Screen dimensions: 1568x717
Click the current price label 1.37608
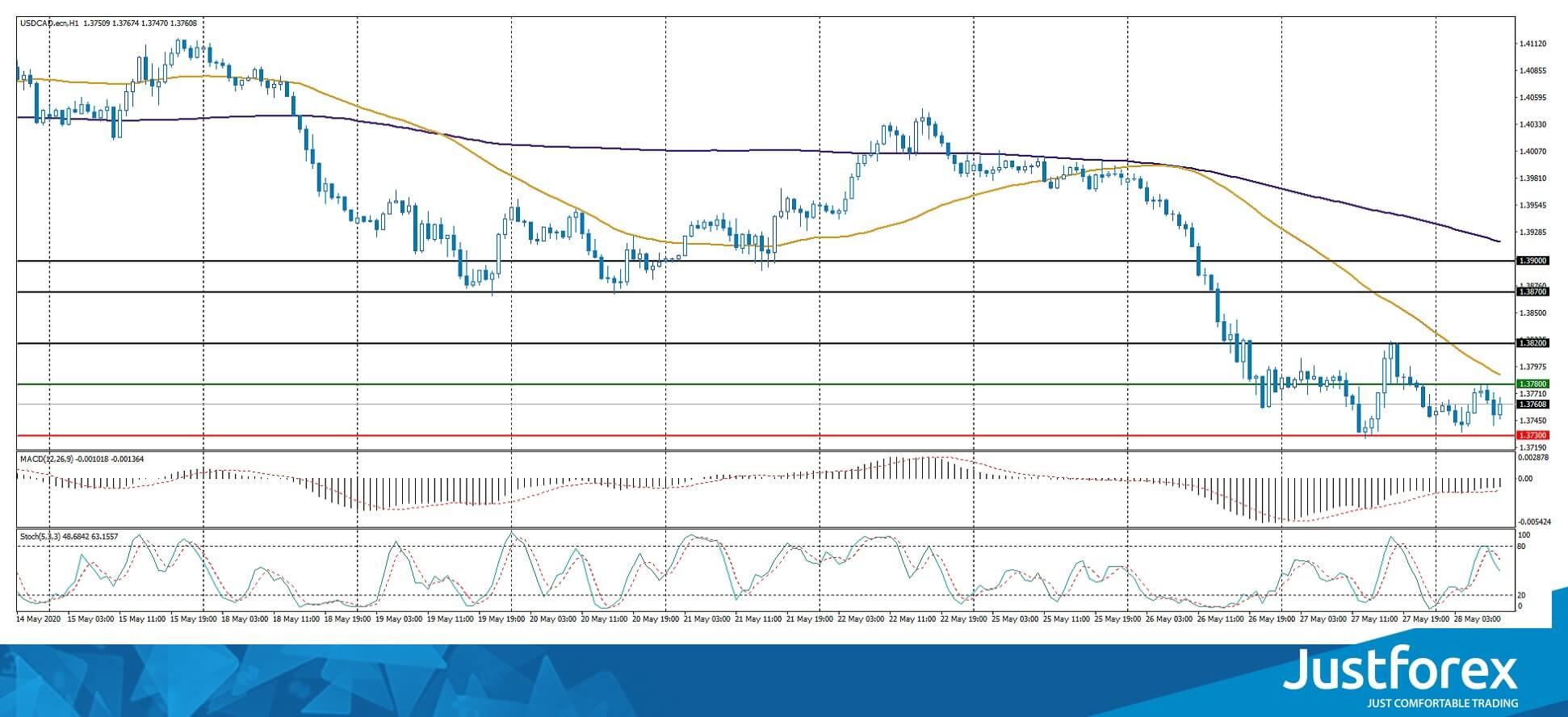pos(1532,405)
